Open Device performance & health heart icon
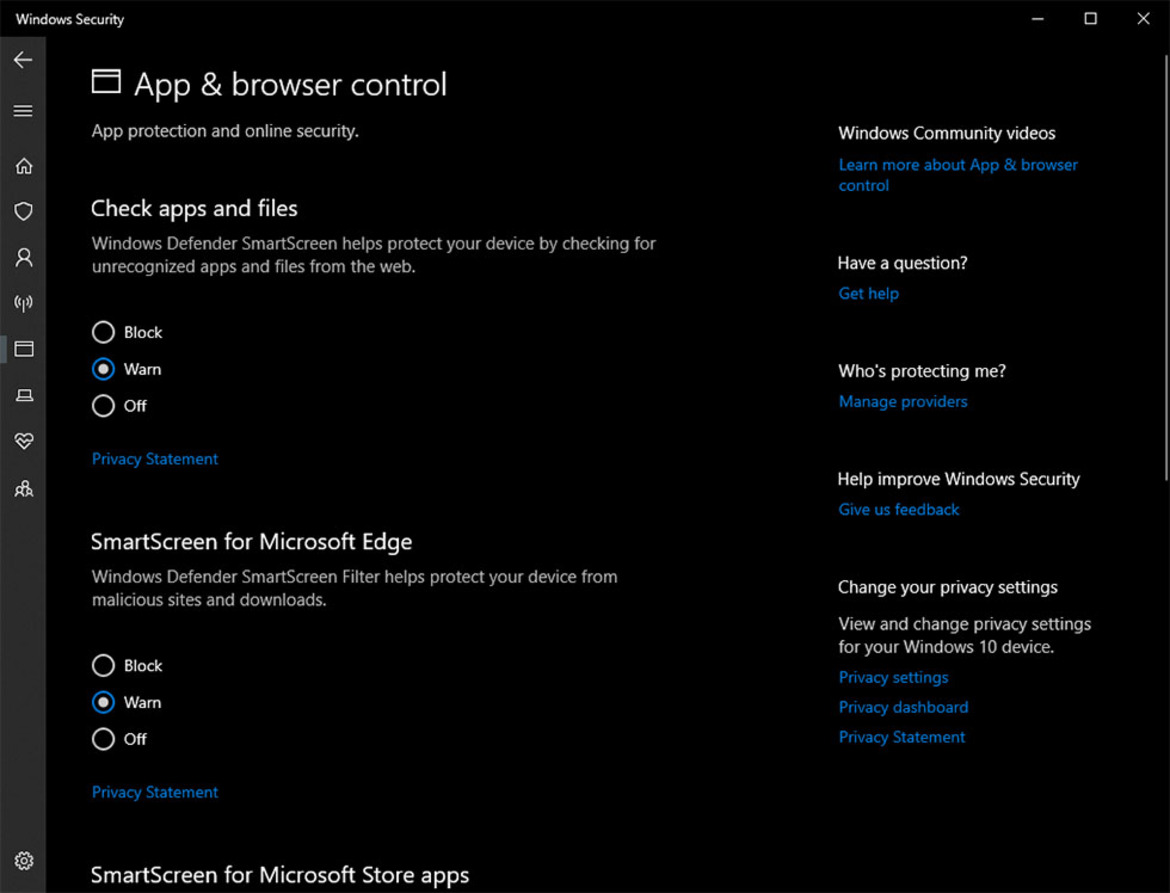Image resolution: width=1170 pixels, height=893 pixels. pyautogui.click(x=24, y=441)
